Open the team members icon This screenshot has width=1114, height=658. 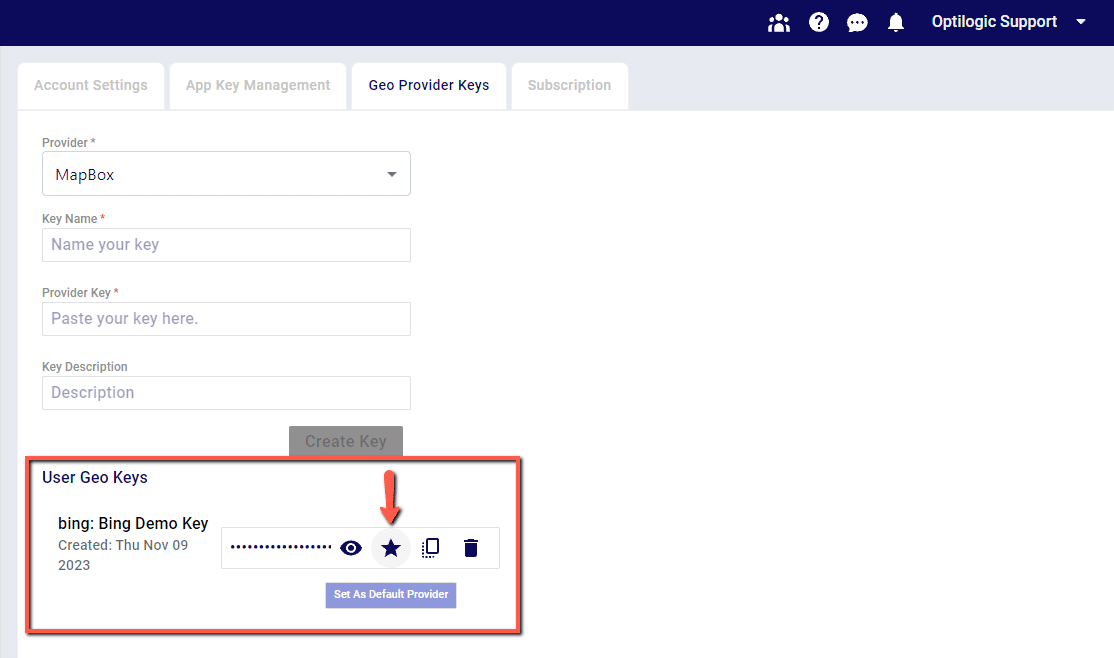coord(779,23)
